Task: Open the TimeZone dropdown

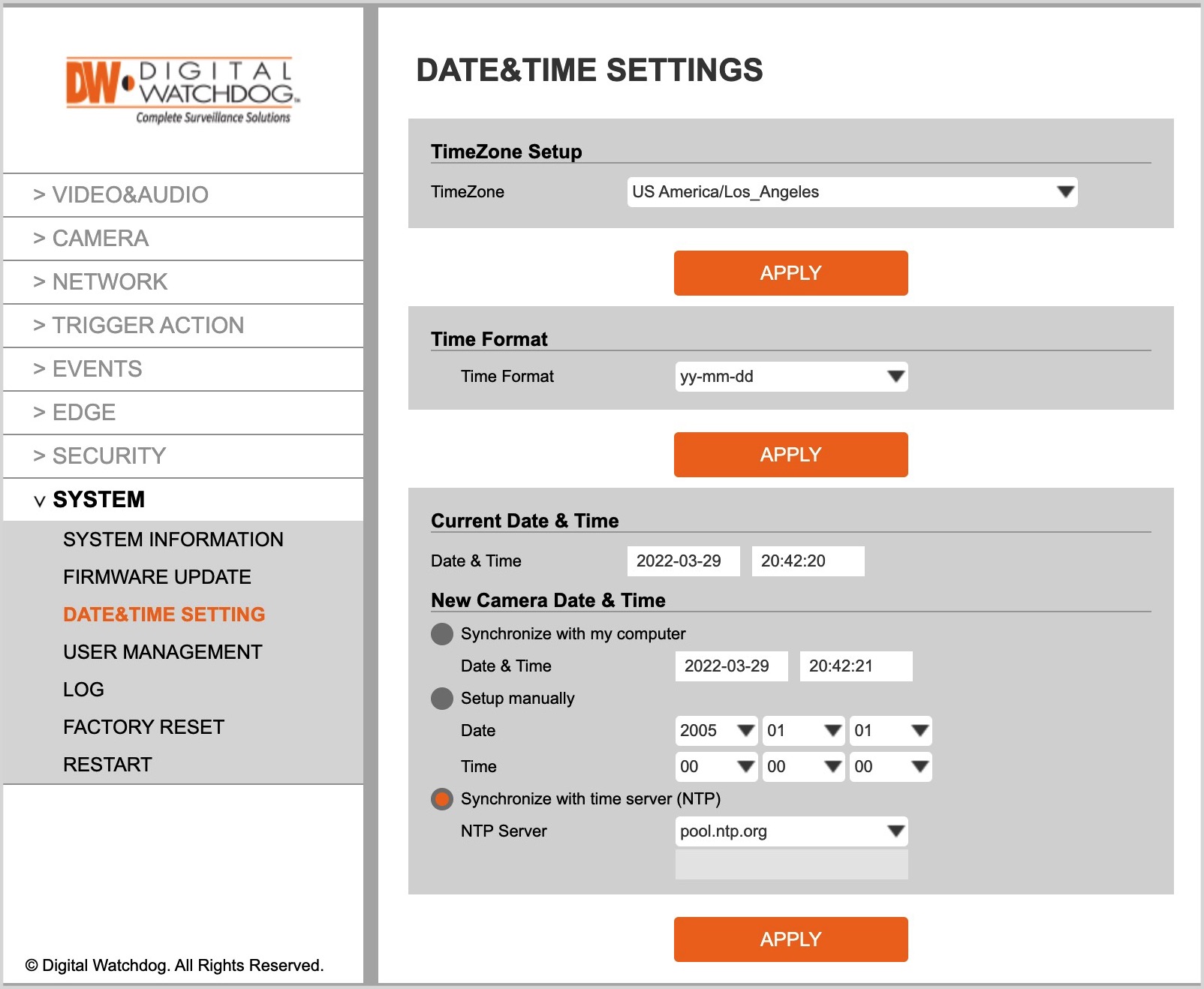Action: pyautogui.click(x=852, y=192)
